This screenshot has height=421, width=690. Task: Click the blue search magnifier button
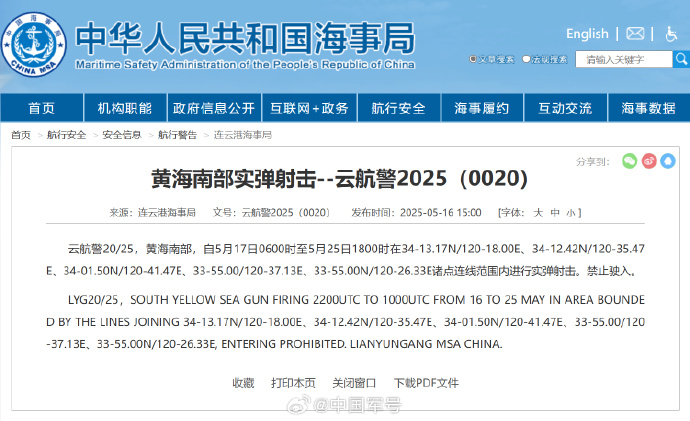point(681,59)
